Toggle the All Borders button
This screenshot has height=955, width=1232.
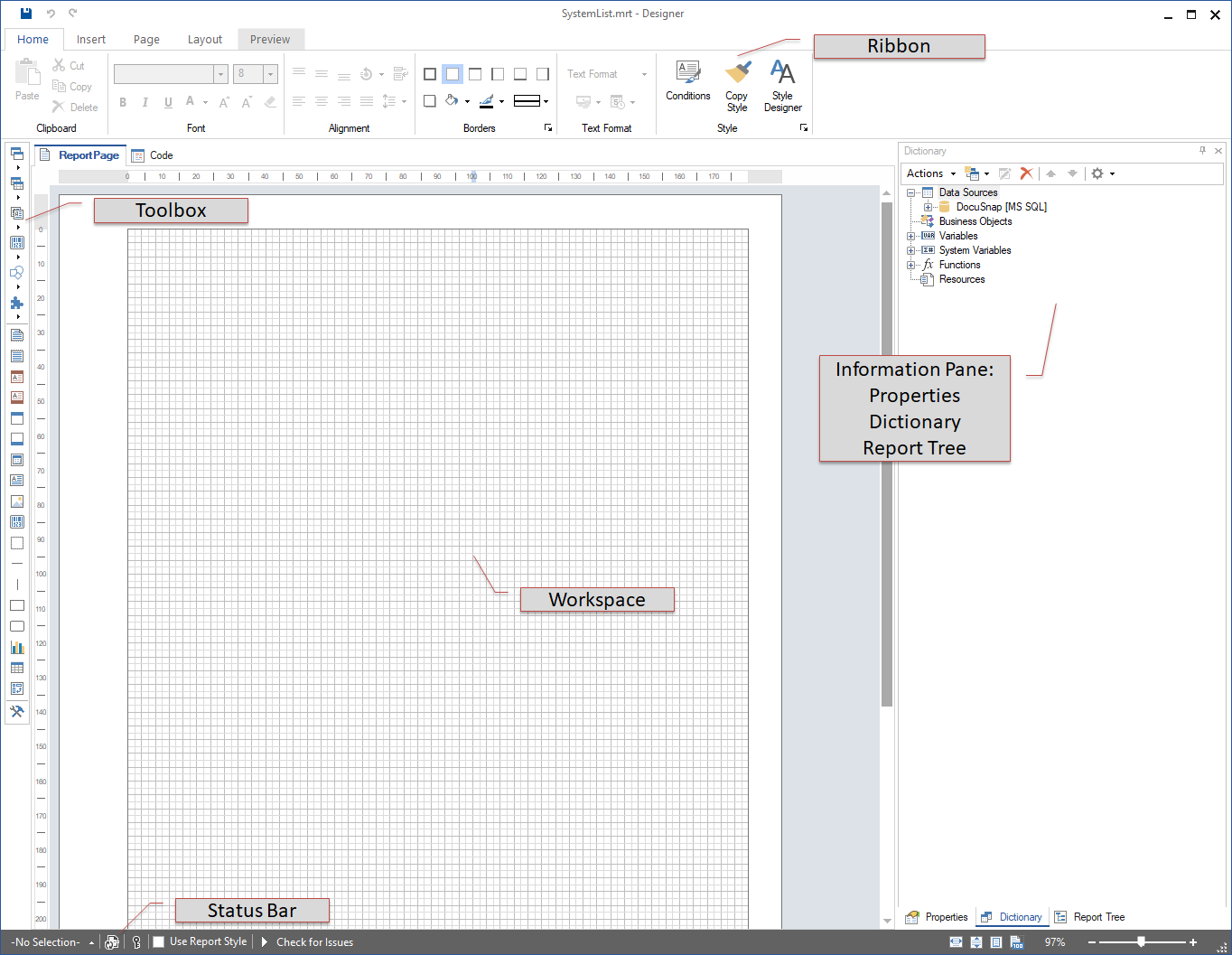430,74
